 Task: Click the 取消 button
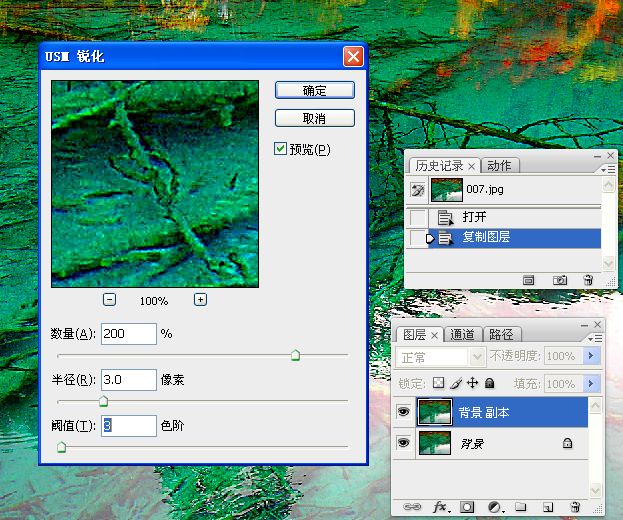(x=315, y=118)
